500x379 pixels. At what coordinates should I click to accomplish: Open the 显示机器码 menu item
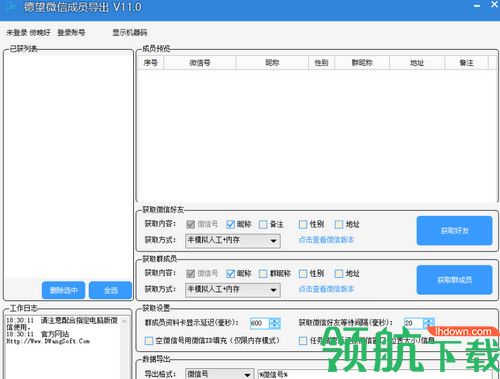[x=130, y=32]
